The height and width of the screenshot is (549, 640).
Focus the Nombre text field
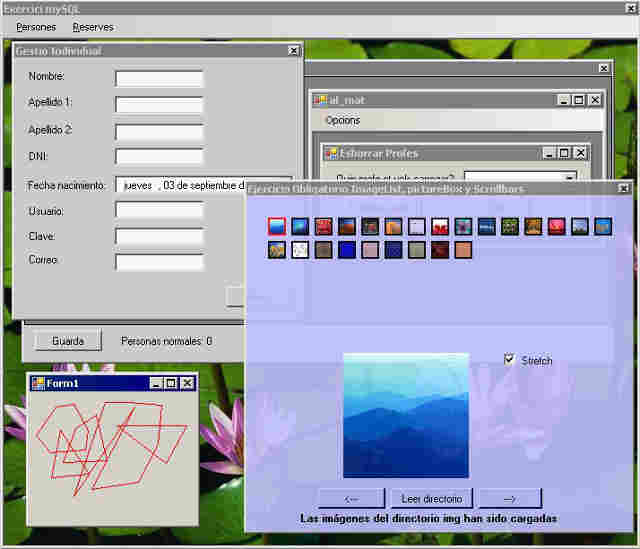click(x=159, y=78)
